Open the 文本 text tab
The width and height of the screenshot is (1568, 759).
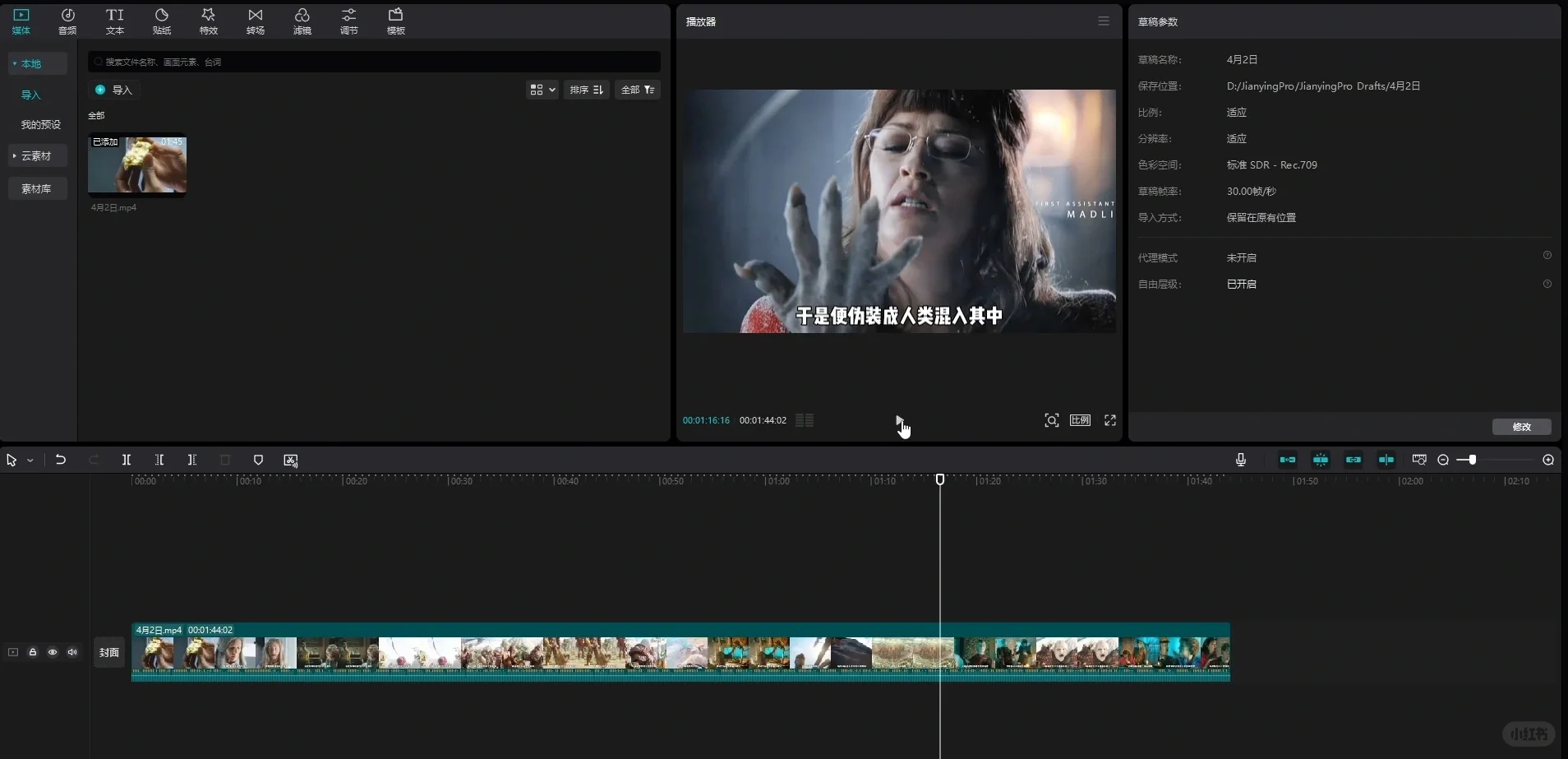pyautogui.click(x=115, y=21)
